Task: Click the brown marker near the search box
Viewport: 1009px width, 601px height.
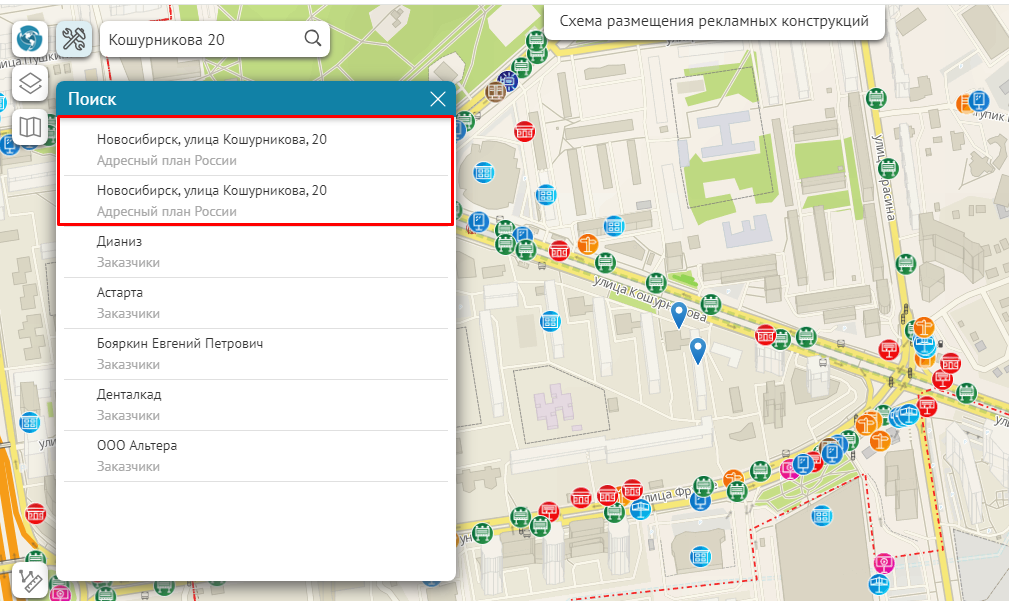Action: click(x=495, y=90)
